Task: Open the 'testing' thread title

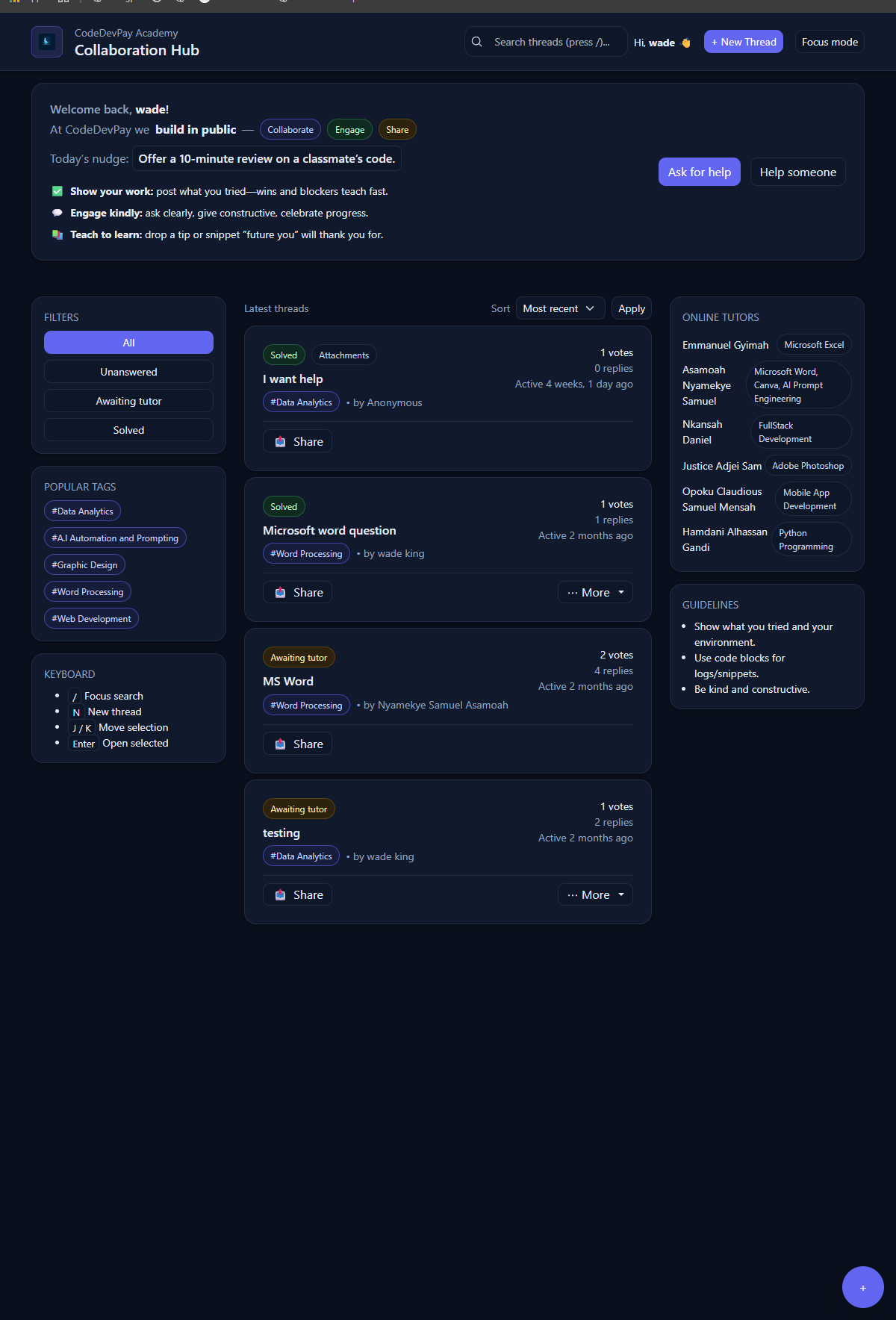Action: [281, 833]
